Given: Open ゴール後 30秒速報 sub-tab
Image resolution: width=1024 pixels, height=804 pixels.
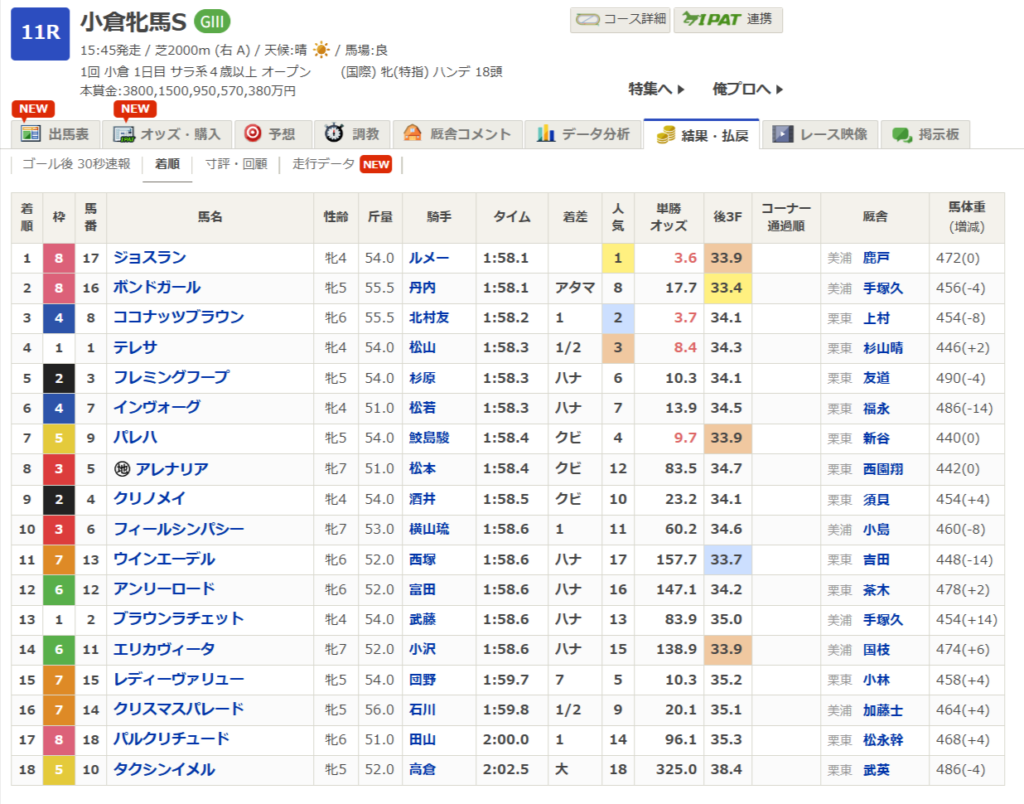Looking at the screenshot, I should 76,164.
